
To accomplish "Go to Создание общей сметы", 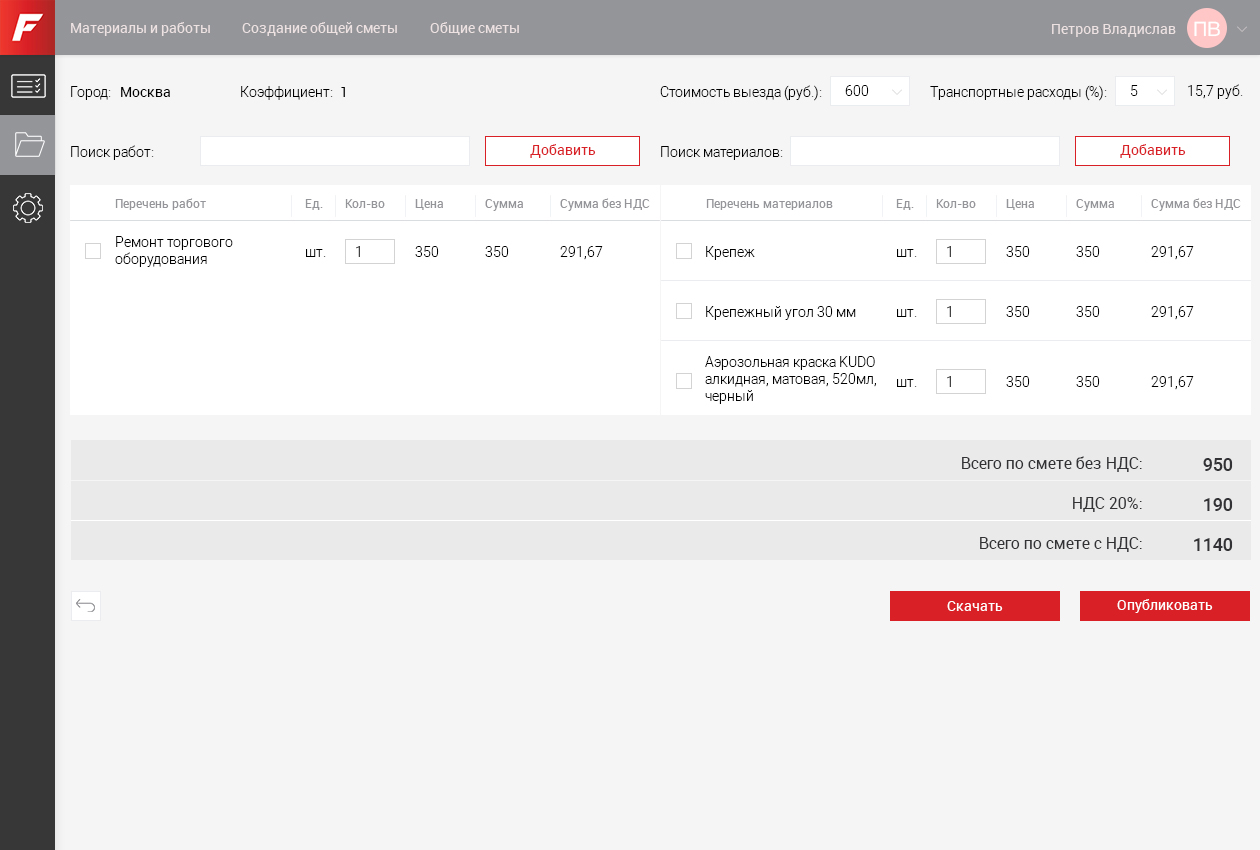I will pyautogui.click(x=320, y=28).
